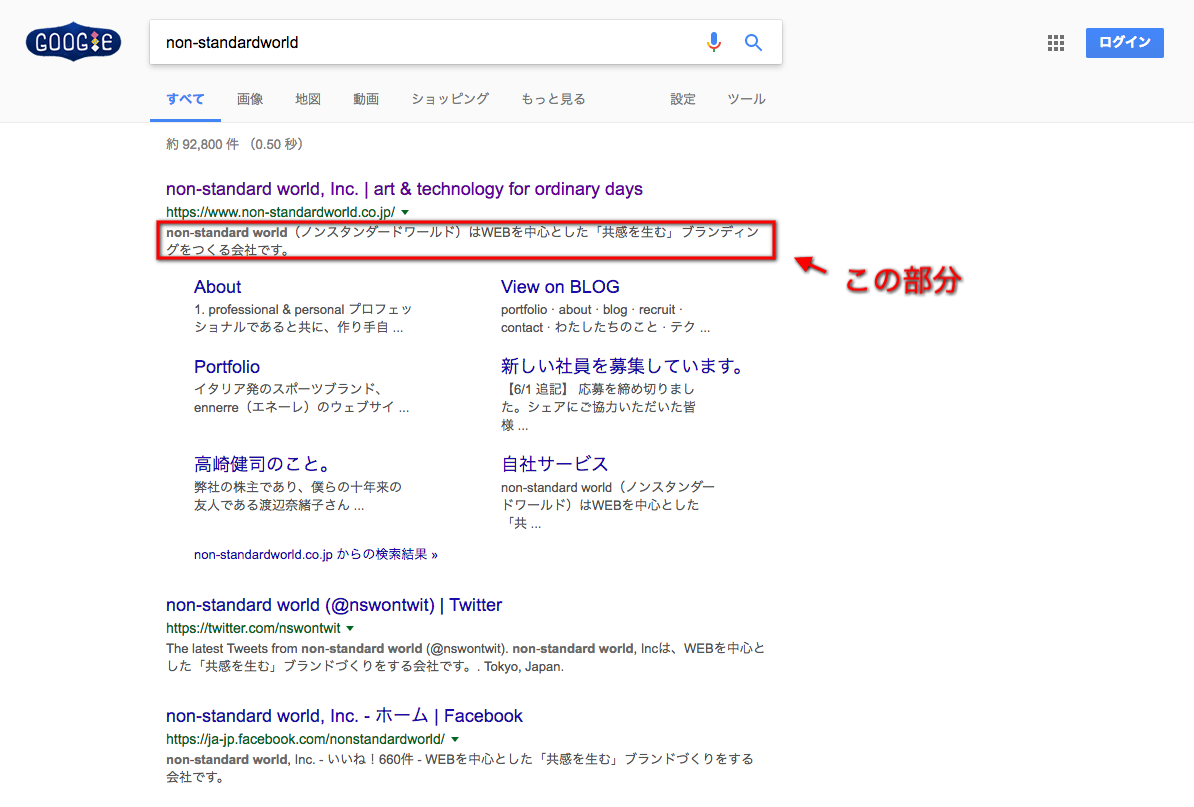Open the Portfolio sitelink
The height and width of the screenshot is (807, 1194).
(x=227, y=367)
